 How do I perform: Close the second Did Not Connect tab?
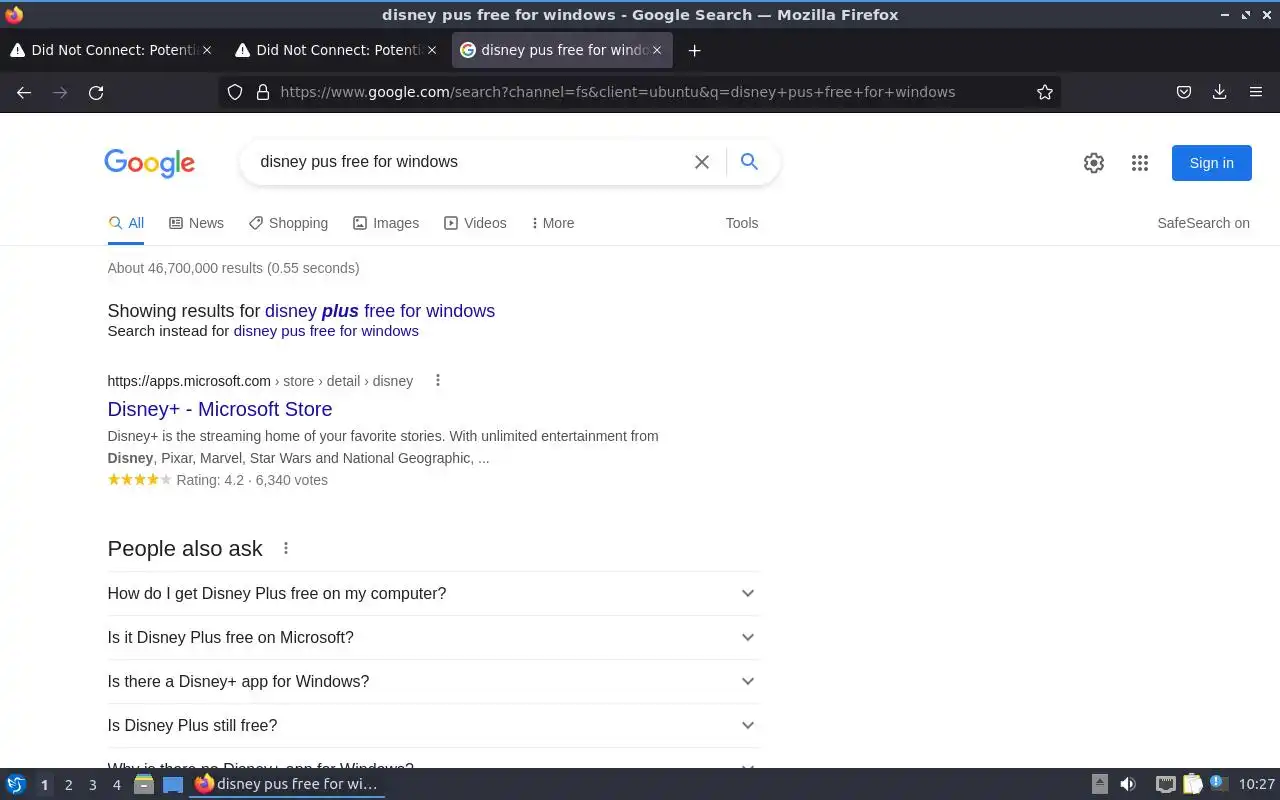pos(432,50)
